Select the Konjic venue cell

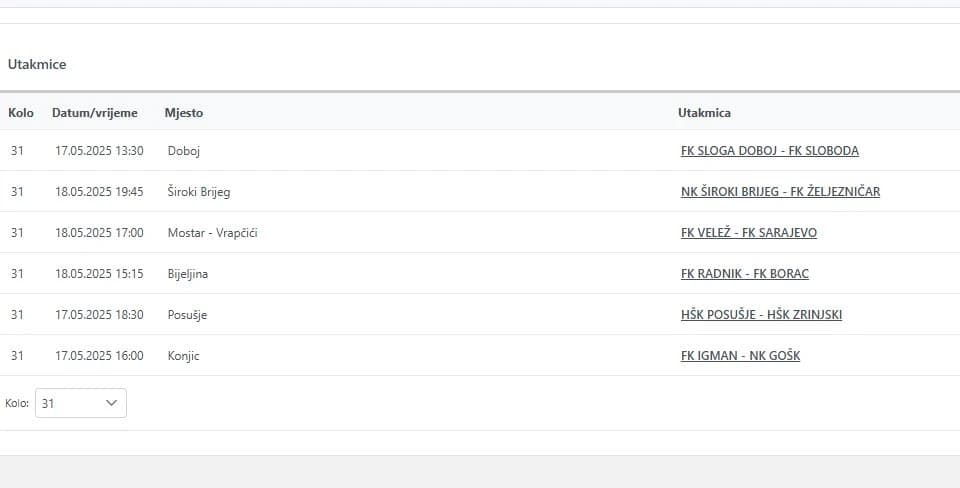[184, 356]
